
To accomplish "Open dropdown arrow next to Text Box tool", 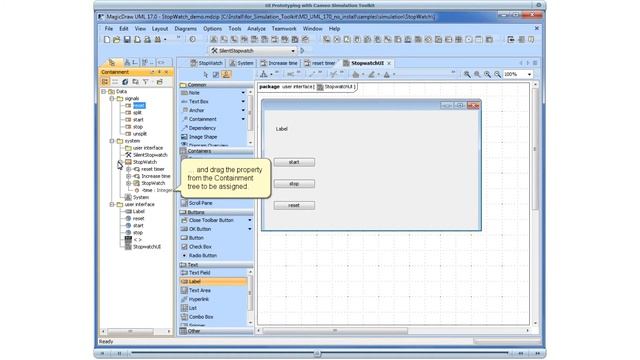I will point(243,101).
